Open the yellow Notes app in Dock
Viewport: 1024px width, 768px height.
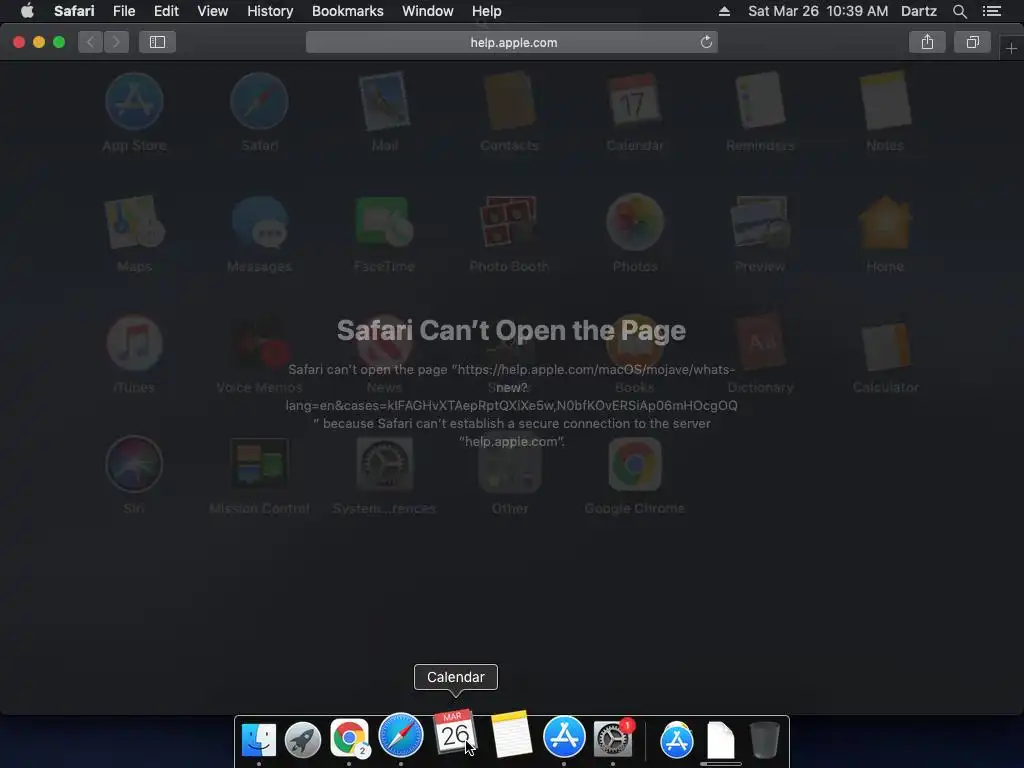pyautogui.click(x=511, y=735)
